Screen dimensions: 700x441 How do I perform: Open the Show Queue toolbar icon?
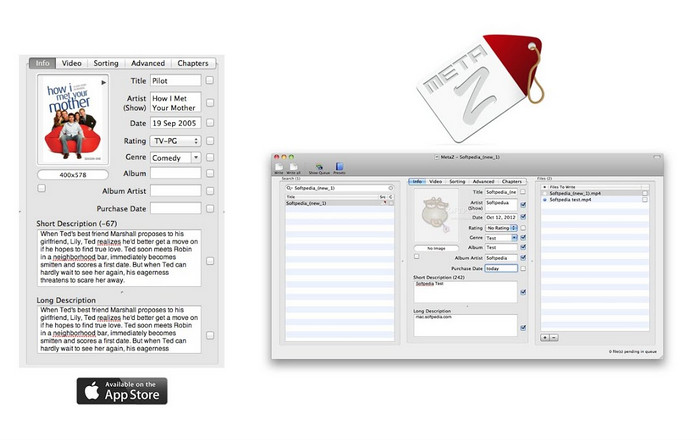pyautogui.click(x=319, y=168)
